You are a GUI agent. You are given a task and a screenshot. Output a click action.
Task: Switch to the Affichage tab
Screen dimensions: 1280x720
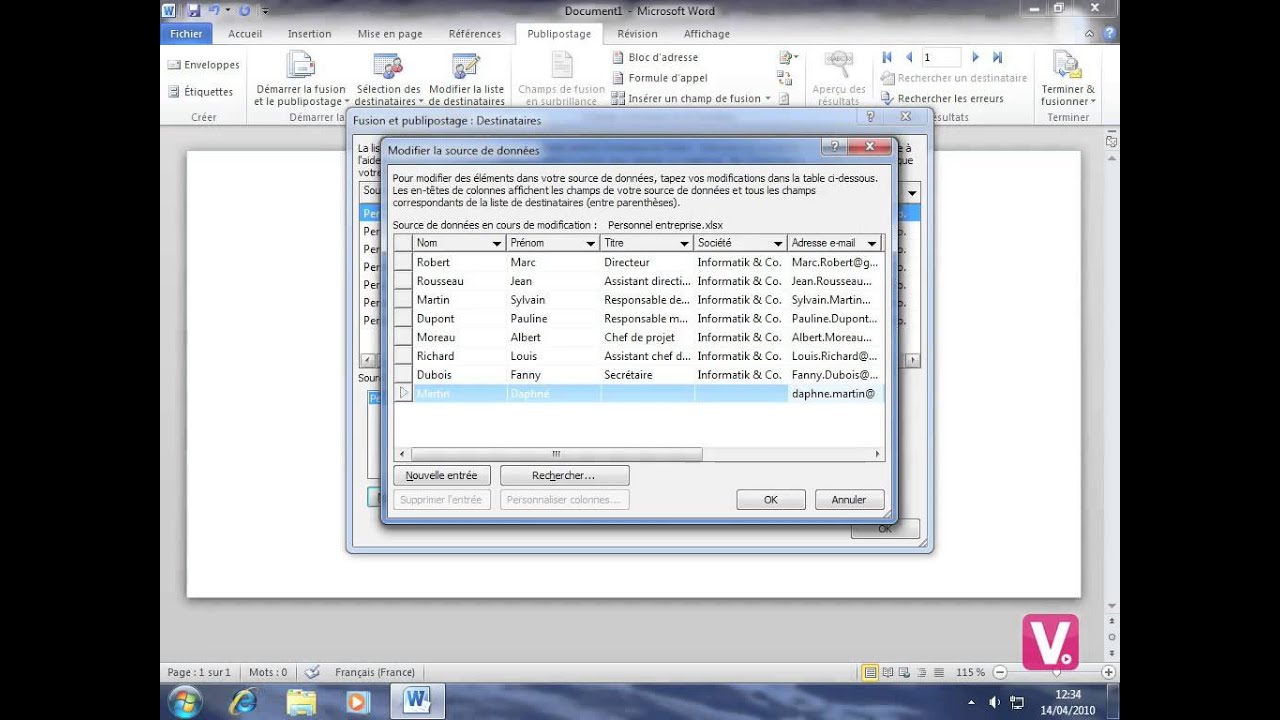point(707,34)
